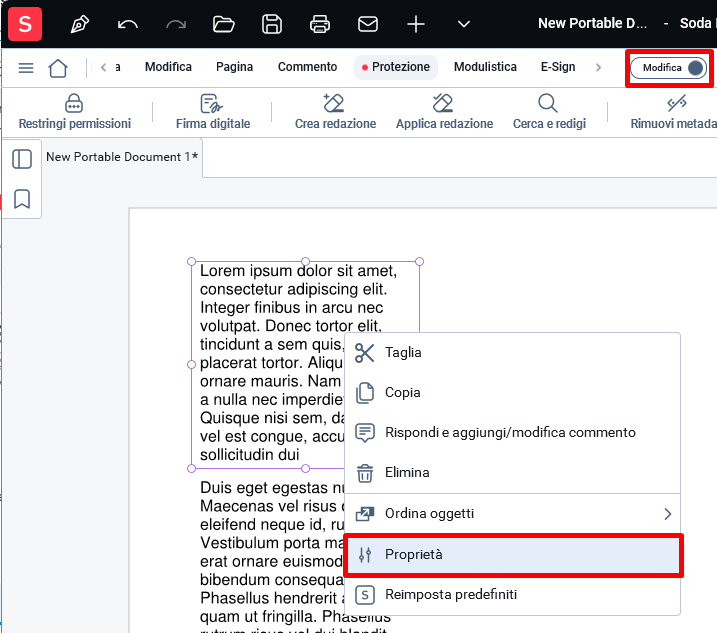Image resolution: width=717 pixels, height=633 pixels.
Task: Click the title 'New Portable D...' text
Action: pos(592,23)
